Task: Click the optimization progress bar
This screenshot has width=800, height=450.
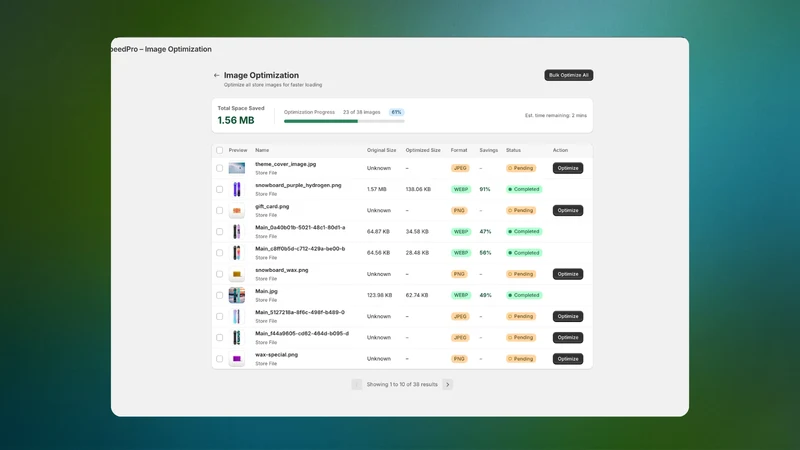Action: [344, 121]
